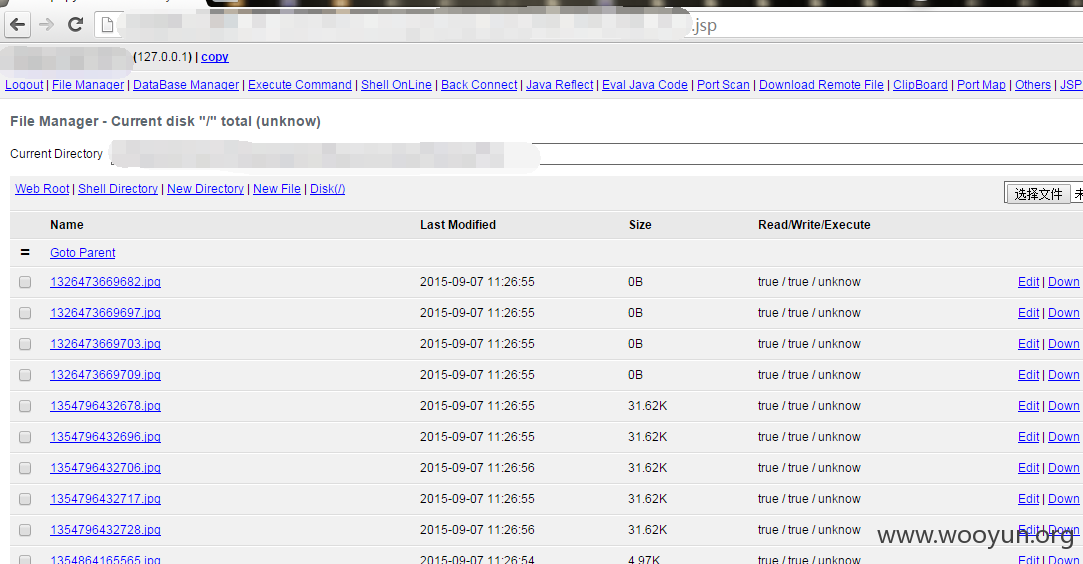This screenshot has height=564, width=1083.
Task: Open Back Connect
Action: pos(479,85)
